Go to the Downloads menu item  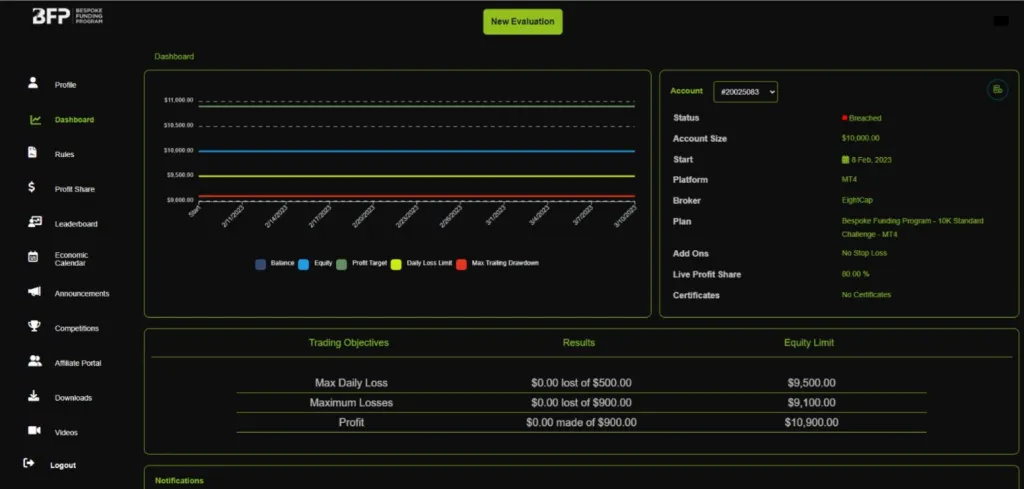73,398
